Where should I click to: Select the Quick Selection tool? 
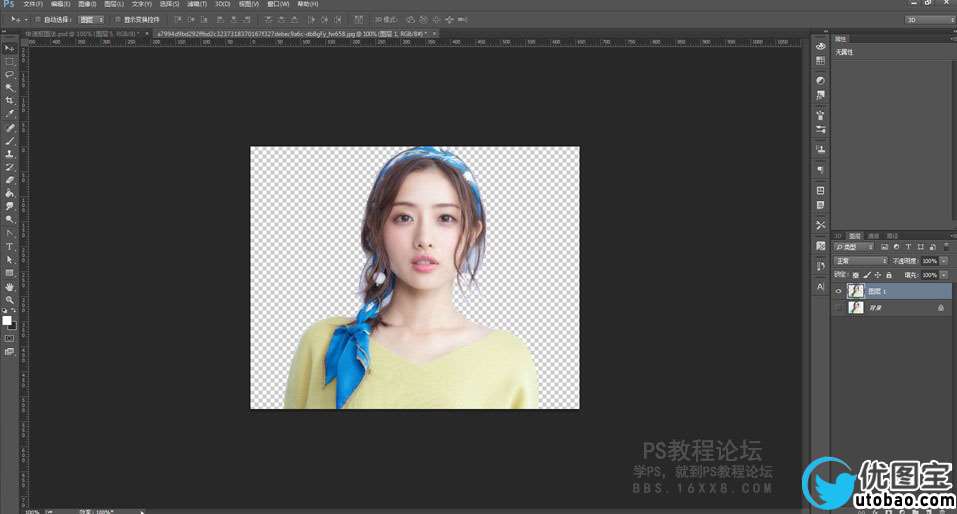click(x=9, y=87)
